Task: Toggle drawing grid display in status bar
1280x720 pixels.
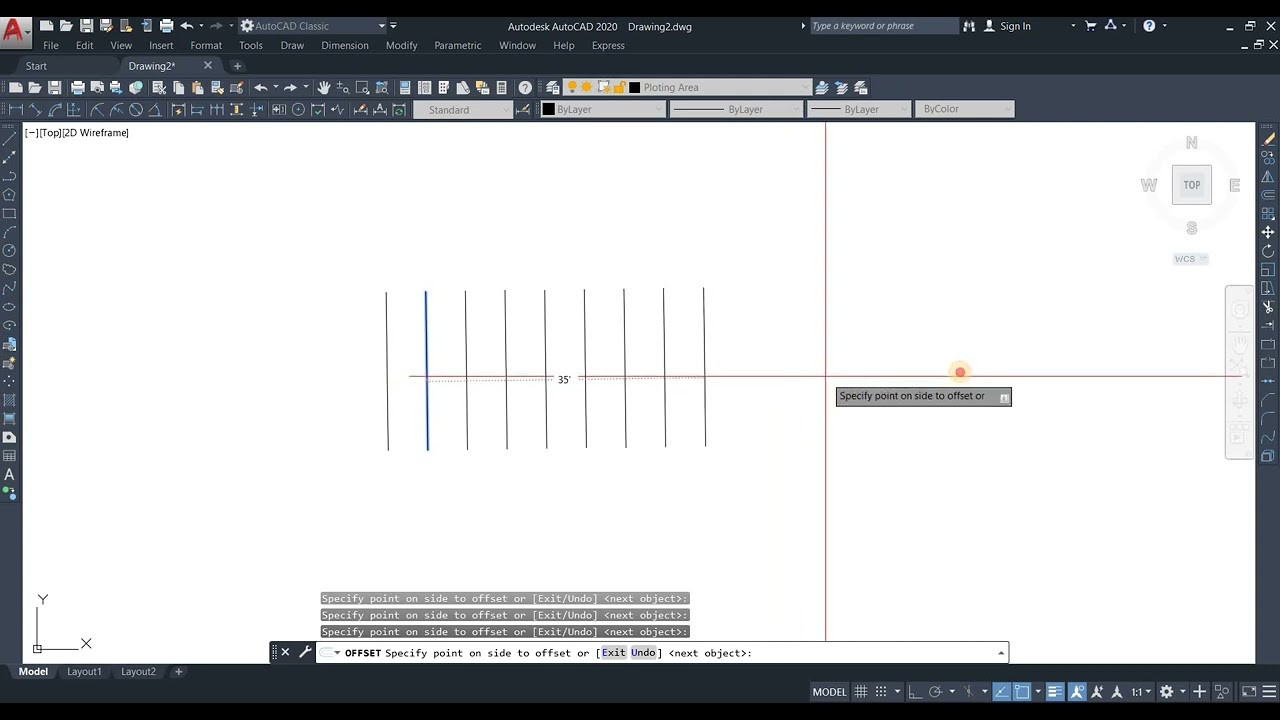Action: point(861,691)
